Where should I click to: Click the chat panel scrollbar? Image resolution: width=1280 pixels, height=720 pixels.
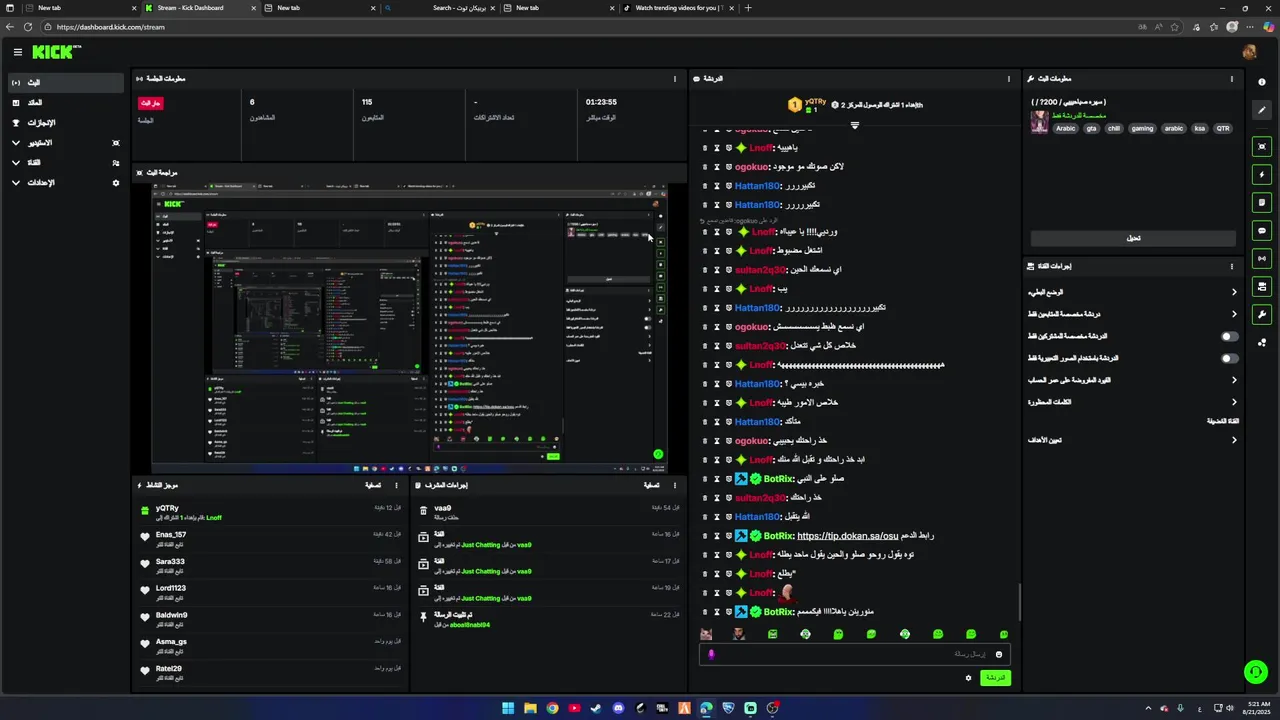point(1019,602)
